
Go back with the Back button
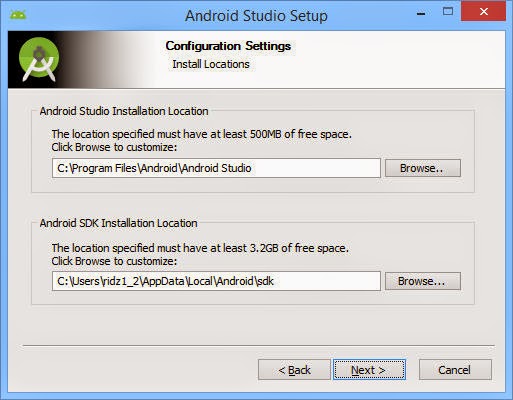coord(294,370)
